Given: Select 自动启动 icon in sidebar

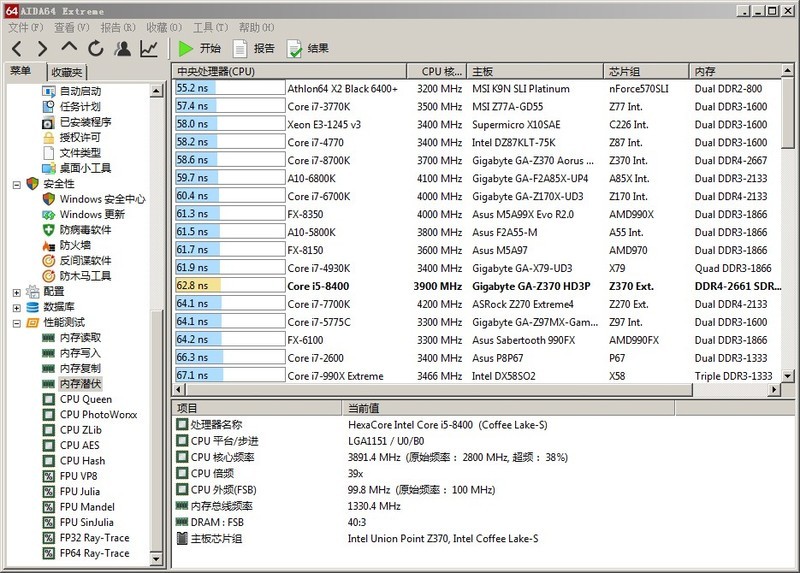Looking at the screenshot, I should [x=48, y=91].
